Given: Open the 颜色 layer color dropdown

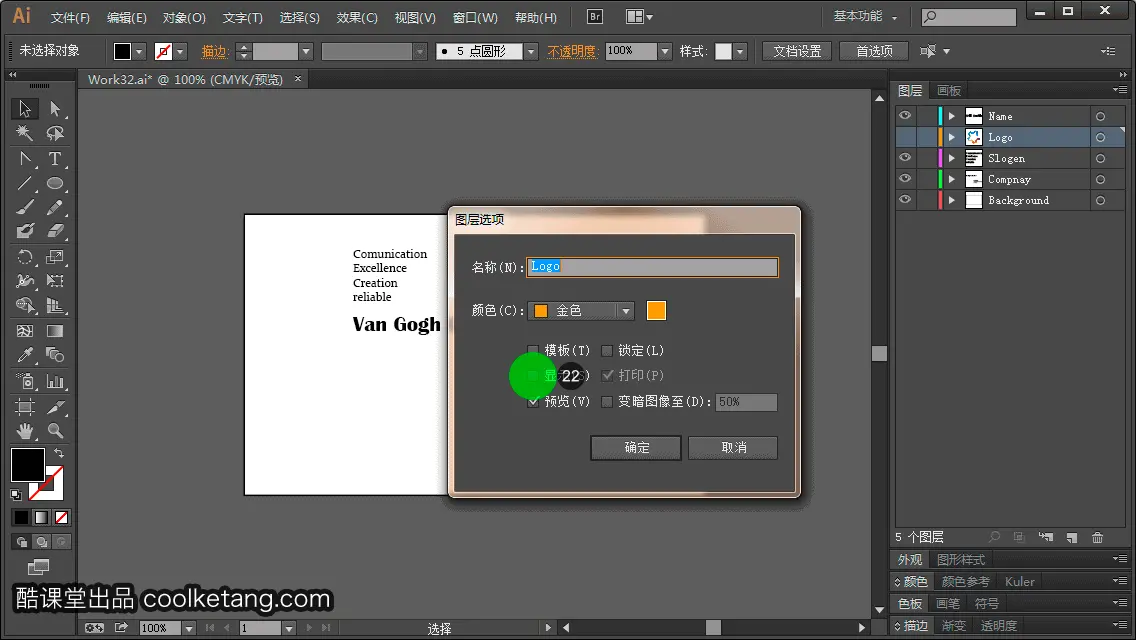Looking at the screenshot, I should [x=581, y=311].
